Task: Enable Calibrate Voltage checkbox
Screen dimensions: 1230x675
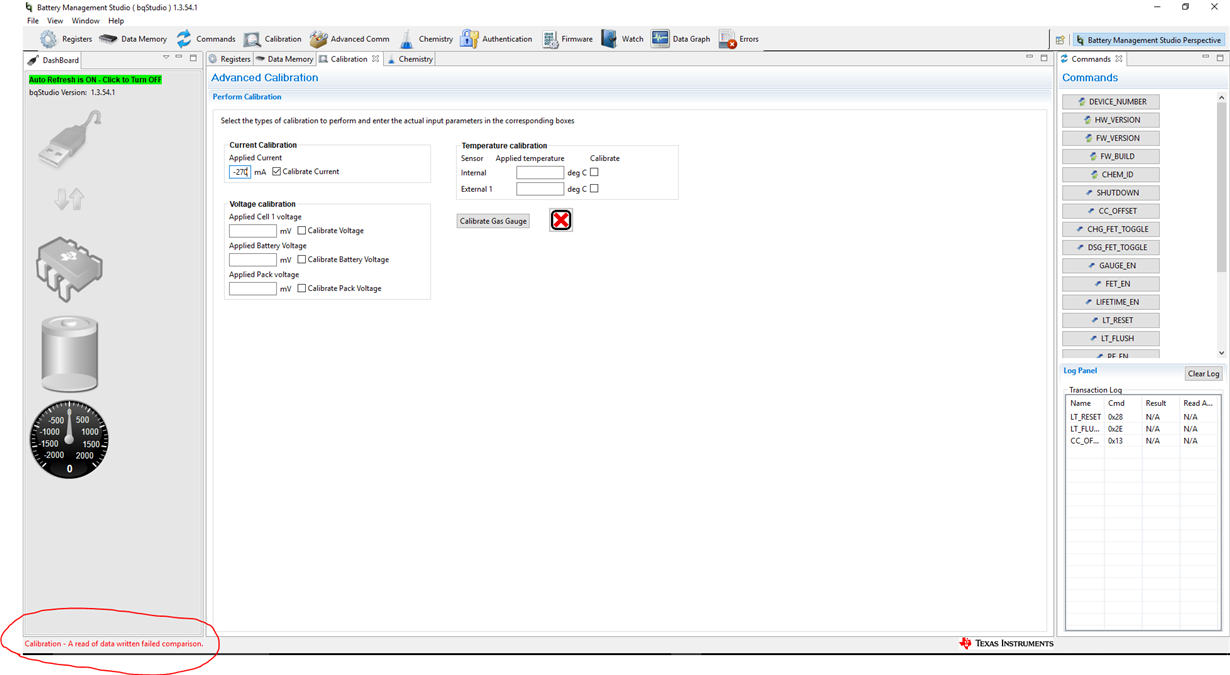Action: pos(302,231)
